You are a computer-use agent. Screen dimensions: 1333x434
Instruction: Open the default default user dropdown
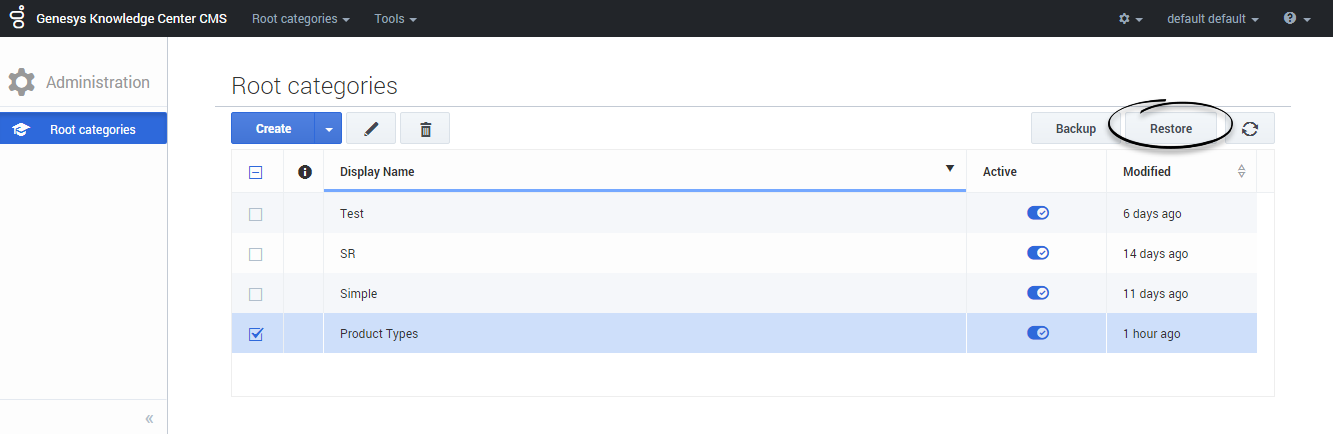click(x=1212, y=19)
